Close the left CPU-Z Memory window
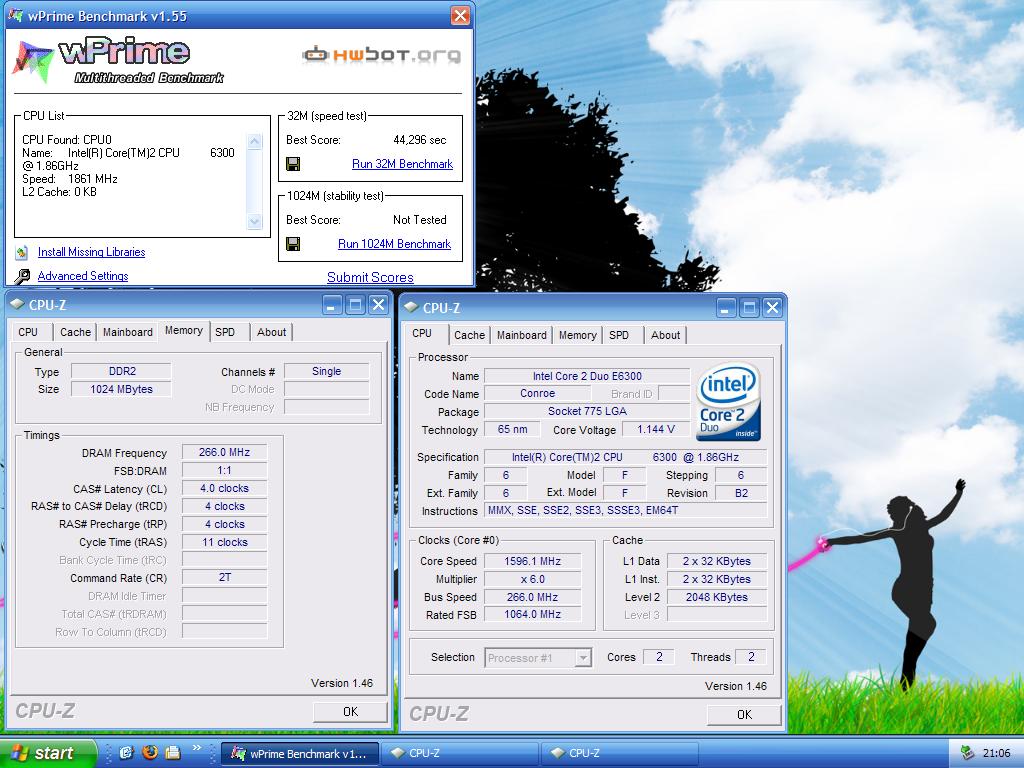1024x768 pixels. click(378, 305)
